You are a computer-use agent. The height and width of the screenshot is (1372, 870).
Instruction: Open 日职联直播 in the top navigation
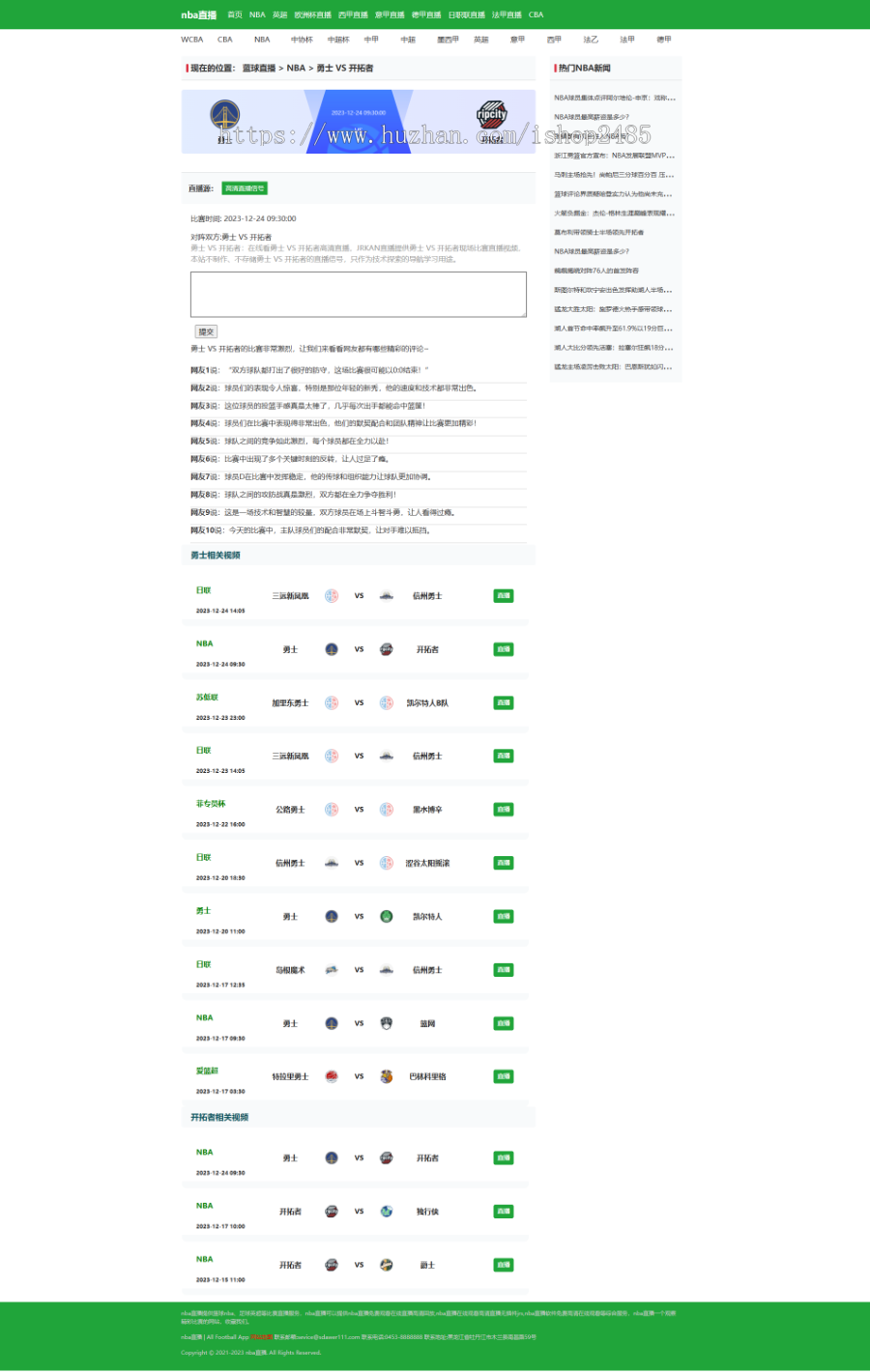(467, 14)
